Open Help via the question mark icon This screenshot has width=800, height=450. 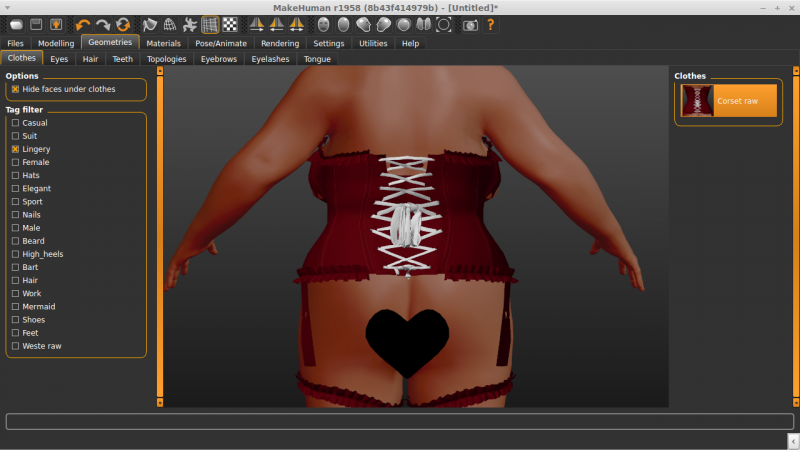tap(490, 24)
